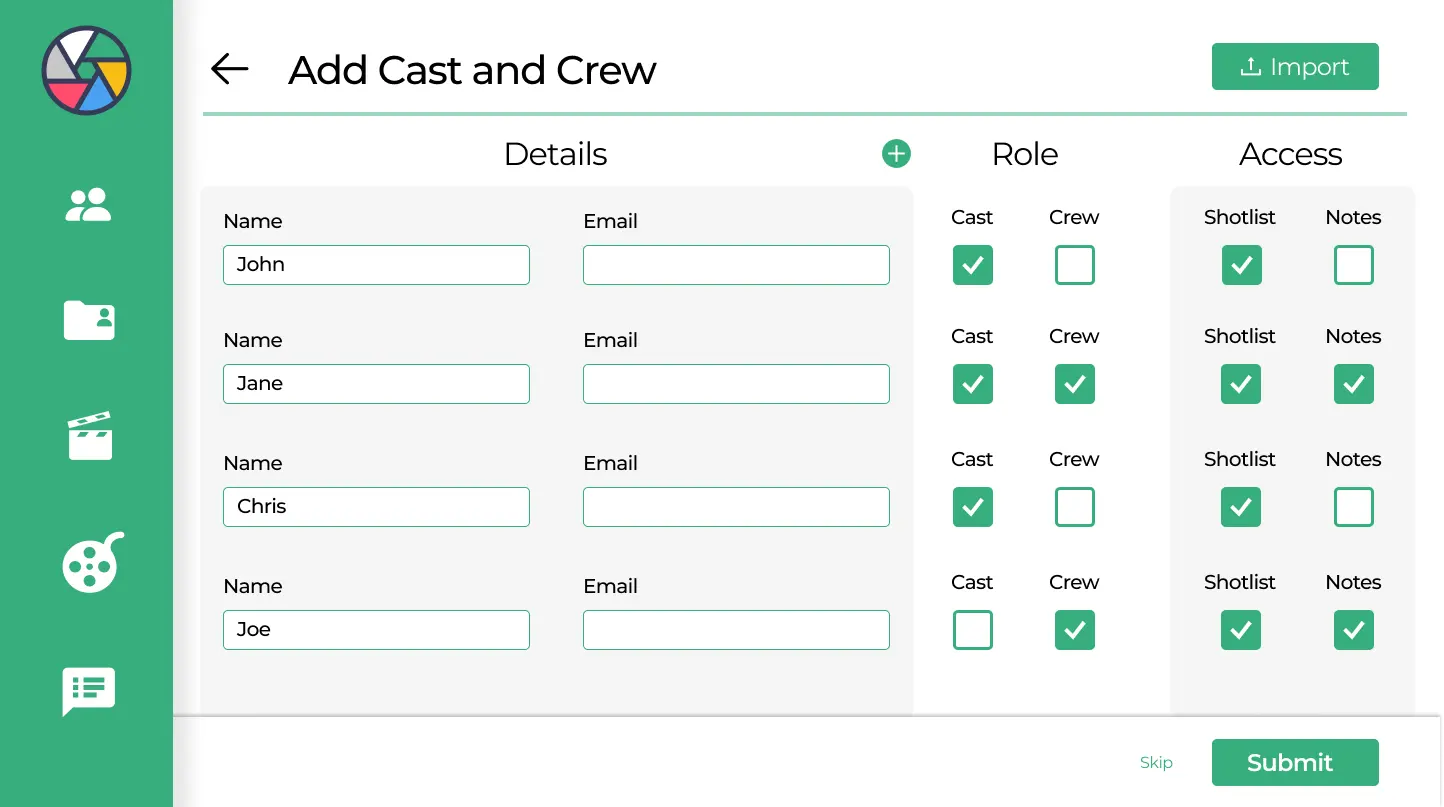Click the Import button
This screenshot has height=807, width=1444.
click(x=1295, y=67)
